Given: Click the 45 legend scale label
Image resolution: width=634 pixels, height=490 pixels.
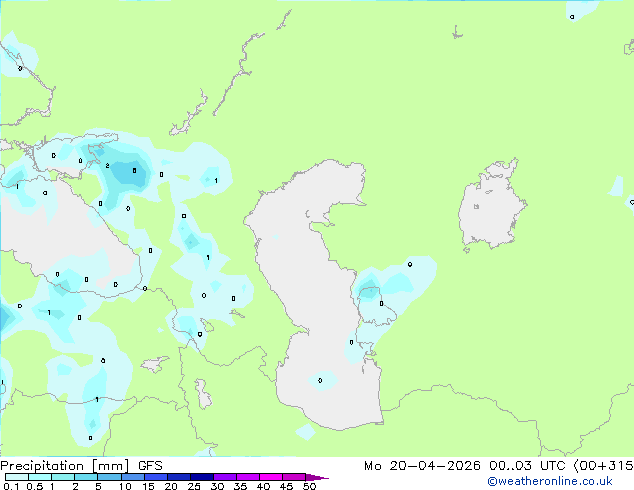Looking at the screenshot, I should click(286, 486).
